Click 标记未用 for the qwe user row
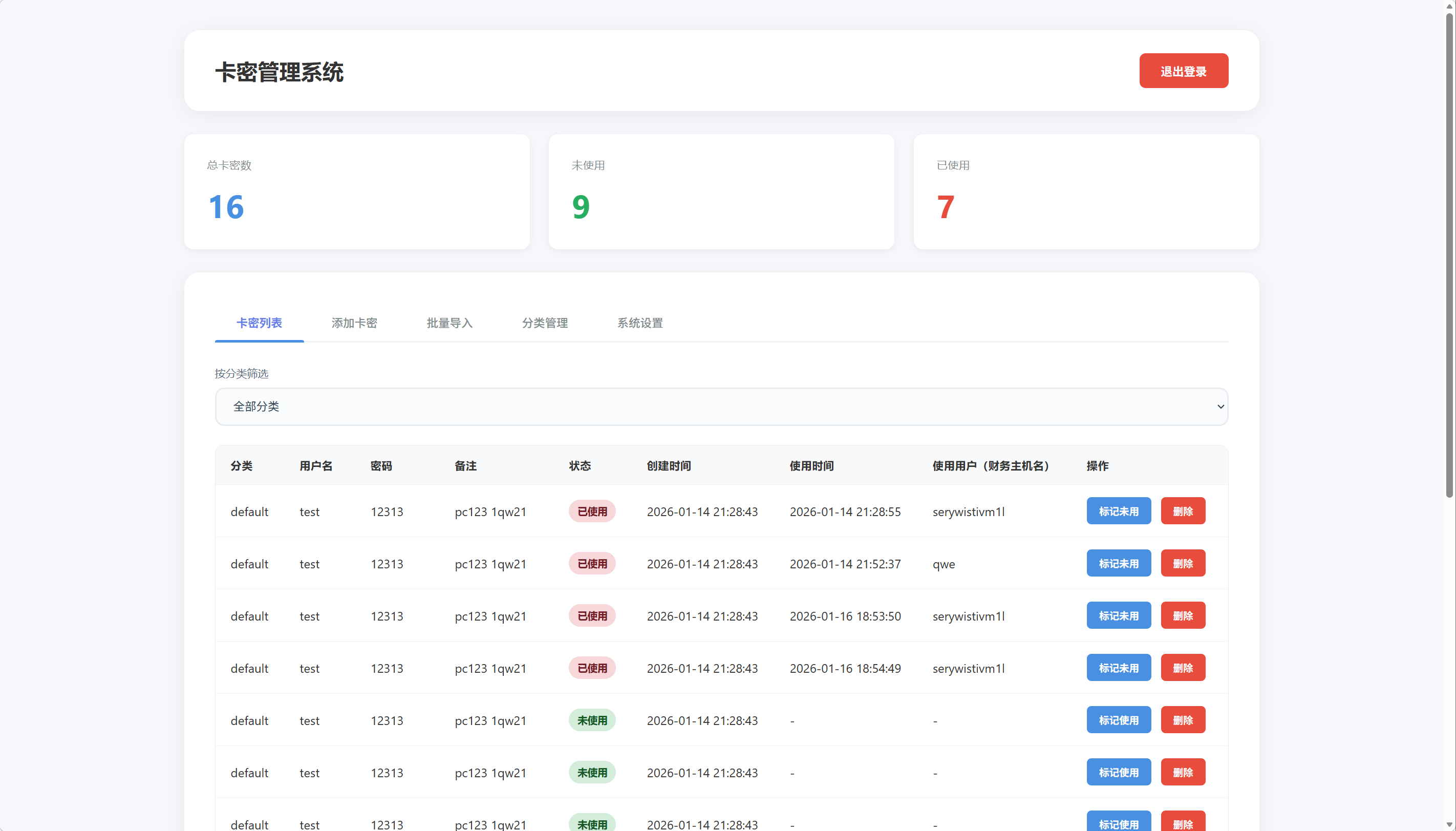1456x831 pixels. tap(1118, 563)
